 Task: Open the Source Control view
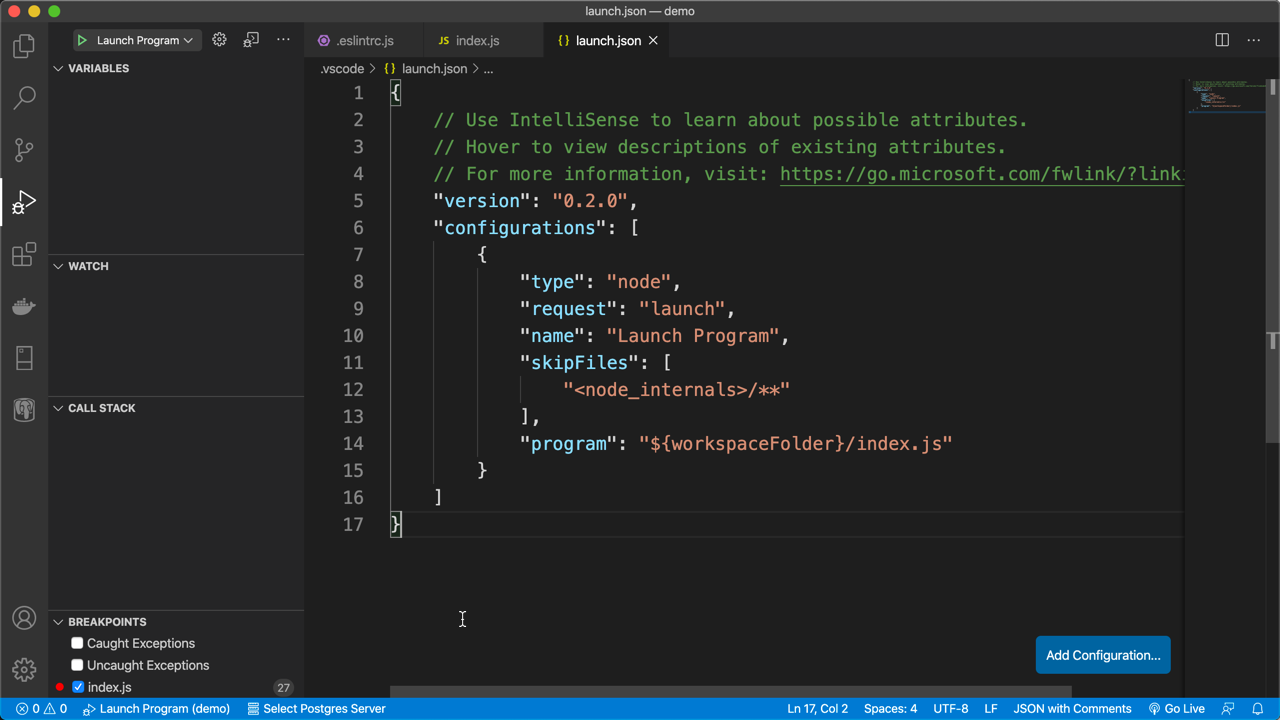pos(24,150)
